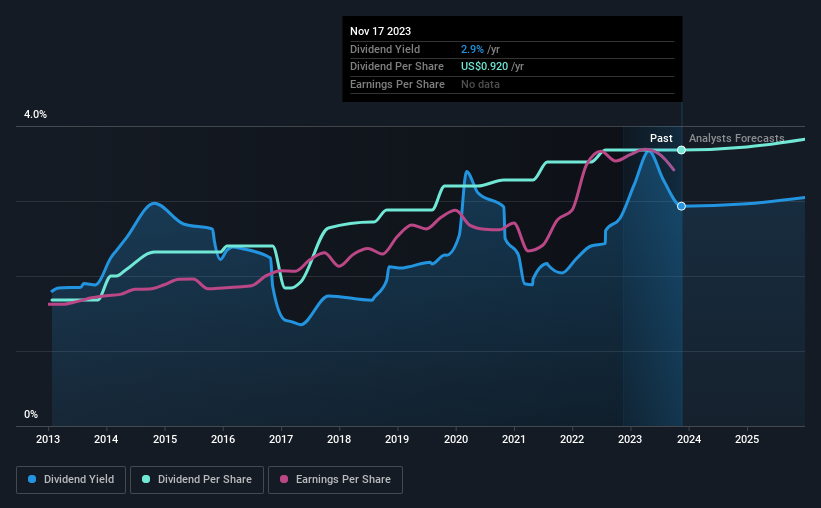Click the 2019 x-axis label
Screen dimensions: 821x508
(x=397, y=439)
